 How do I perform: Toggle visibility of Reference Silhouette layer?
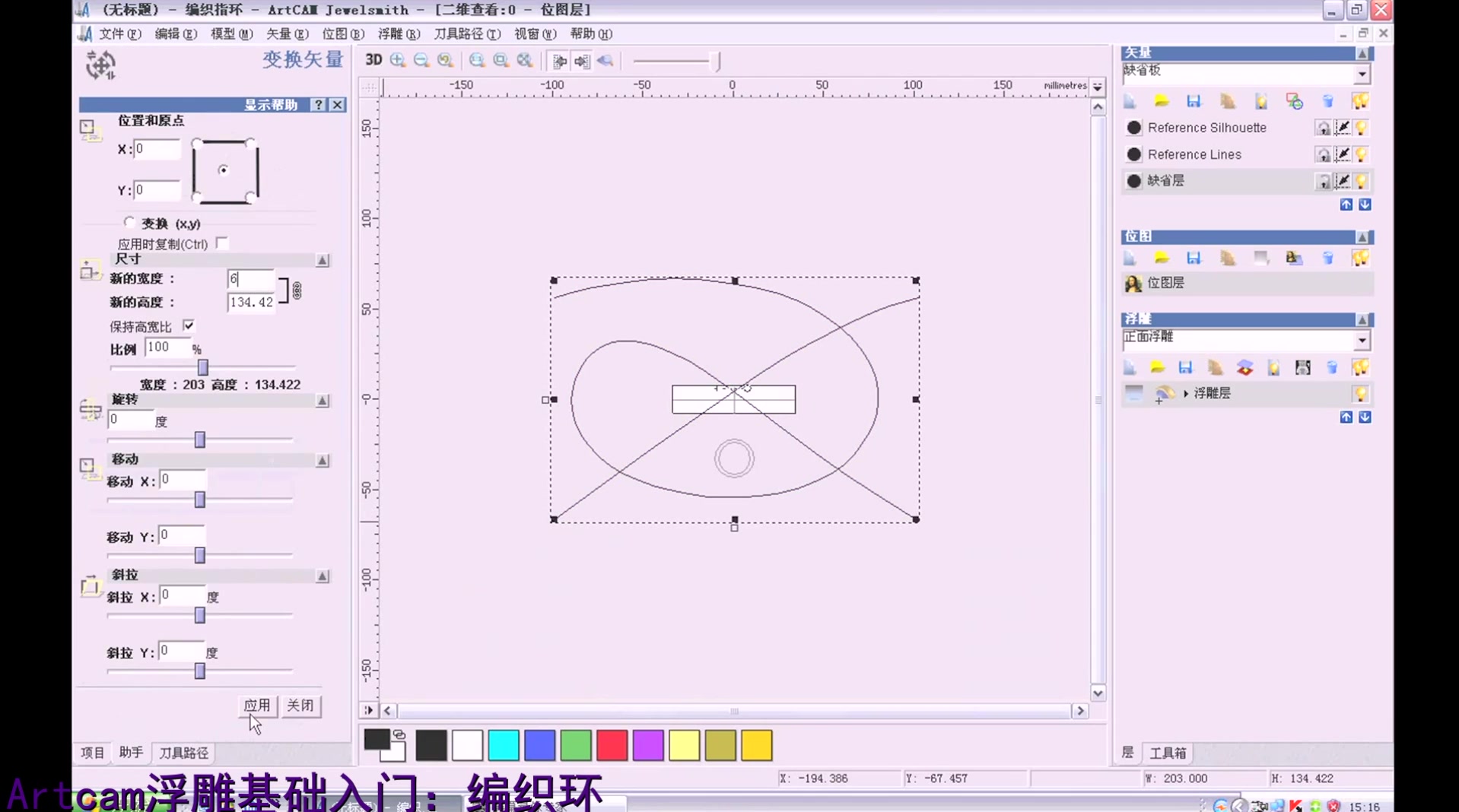tap(1361, 128)
